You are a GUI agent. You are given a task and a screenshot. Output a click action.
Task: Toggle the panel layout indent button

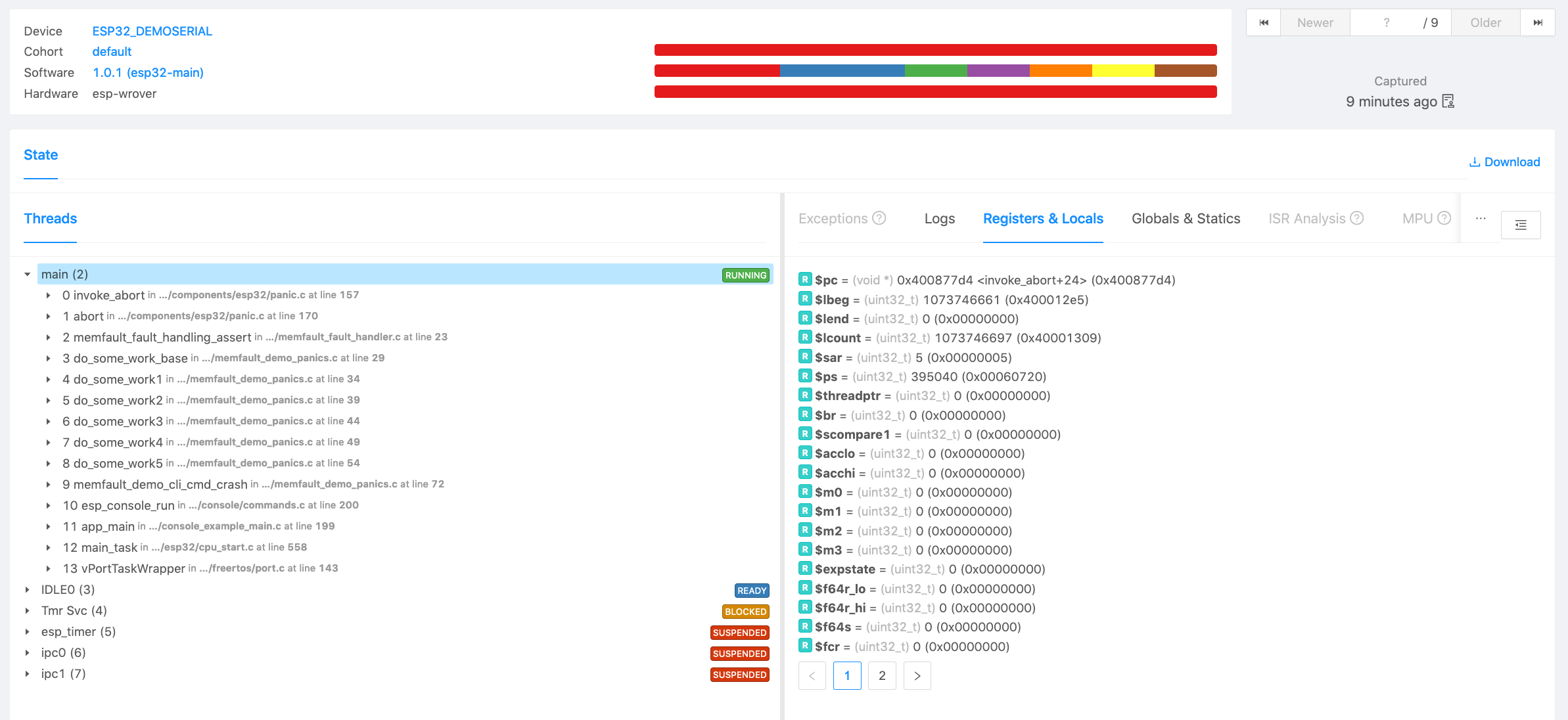tap(1521, 225)
